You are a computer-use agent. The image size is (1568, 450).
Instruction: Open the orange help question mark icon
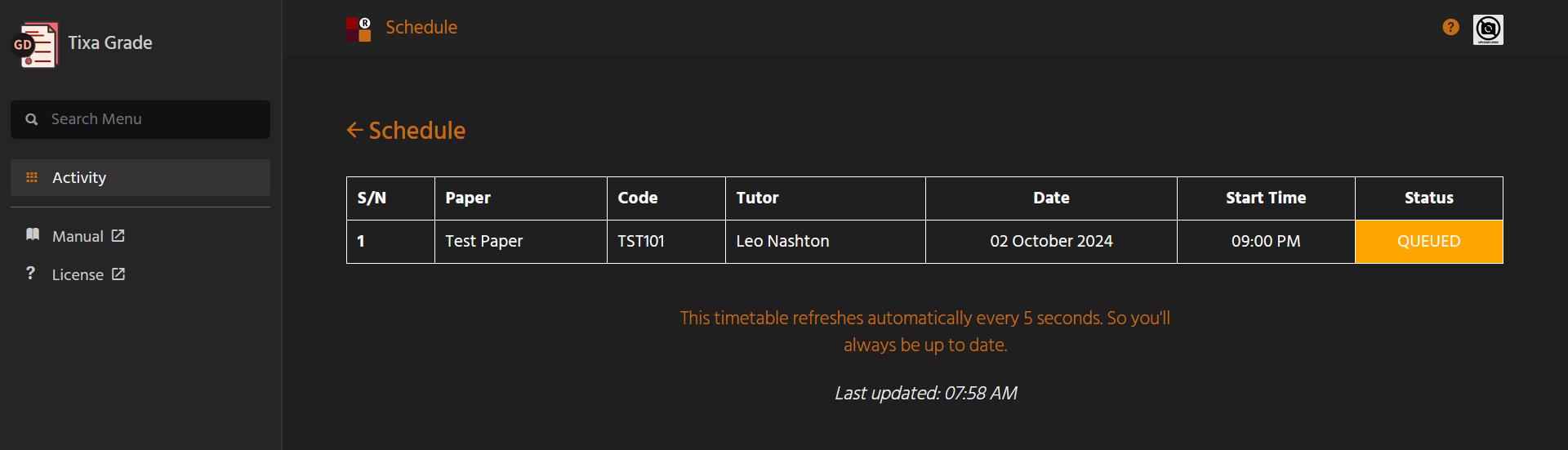pos(1450,27)
